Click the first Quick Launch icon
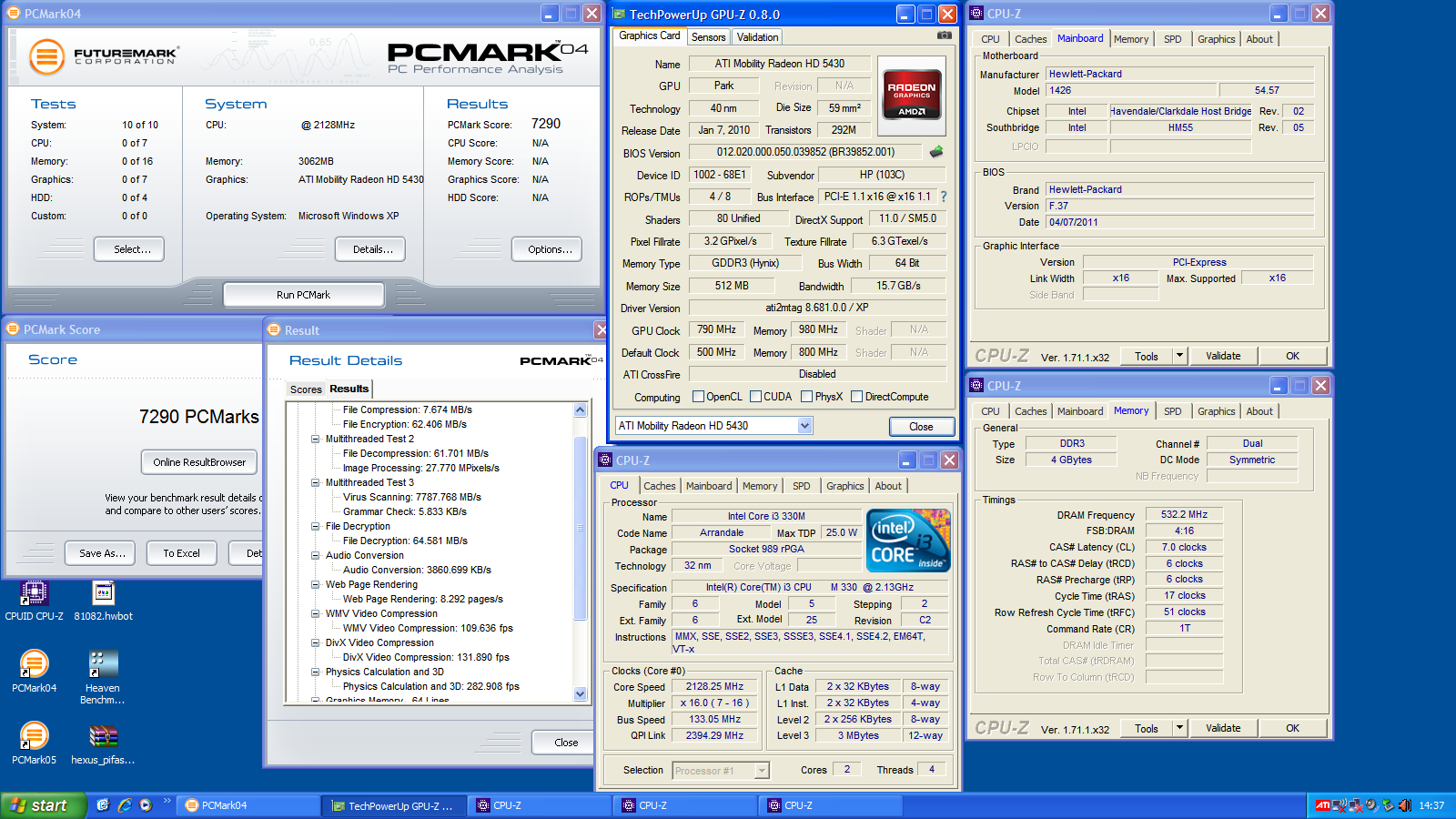 [103, 805]
